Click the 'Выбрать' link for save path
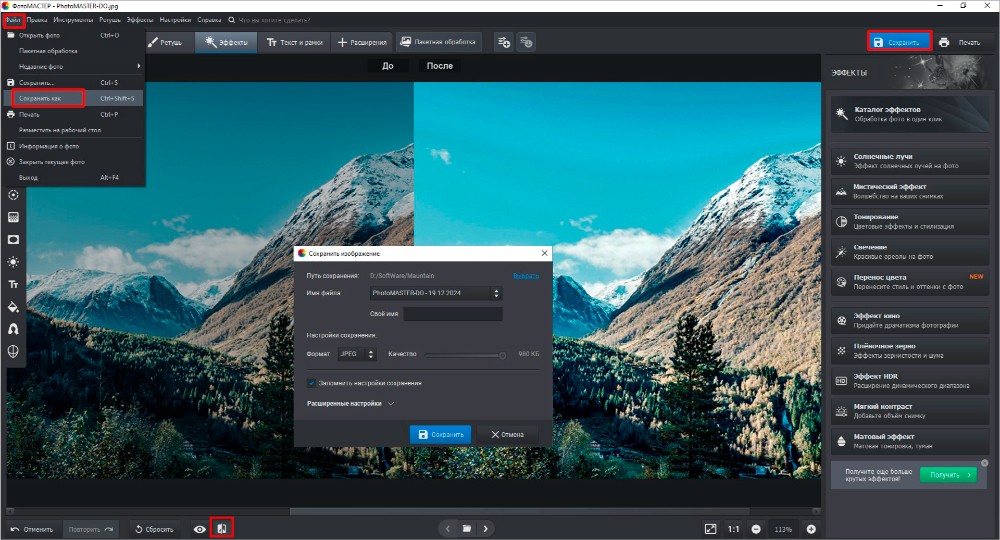The image size is (1000, 540). [526, 275]
